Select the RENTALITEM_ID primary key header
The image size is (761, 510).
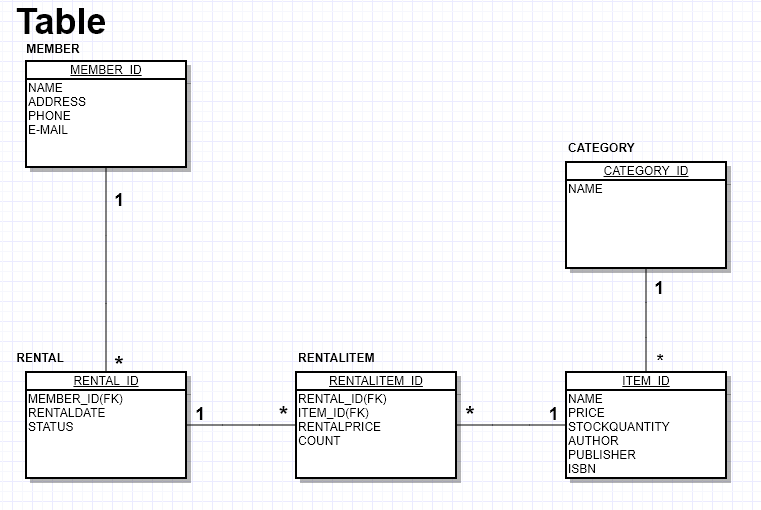(x=376, y=381)
